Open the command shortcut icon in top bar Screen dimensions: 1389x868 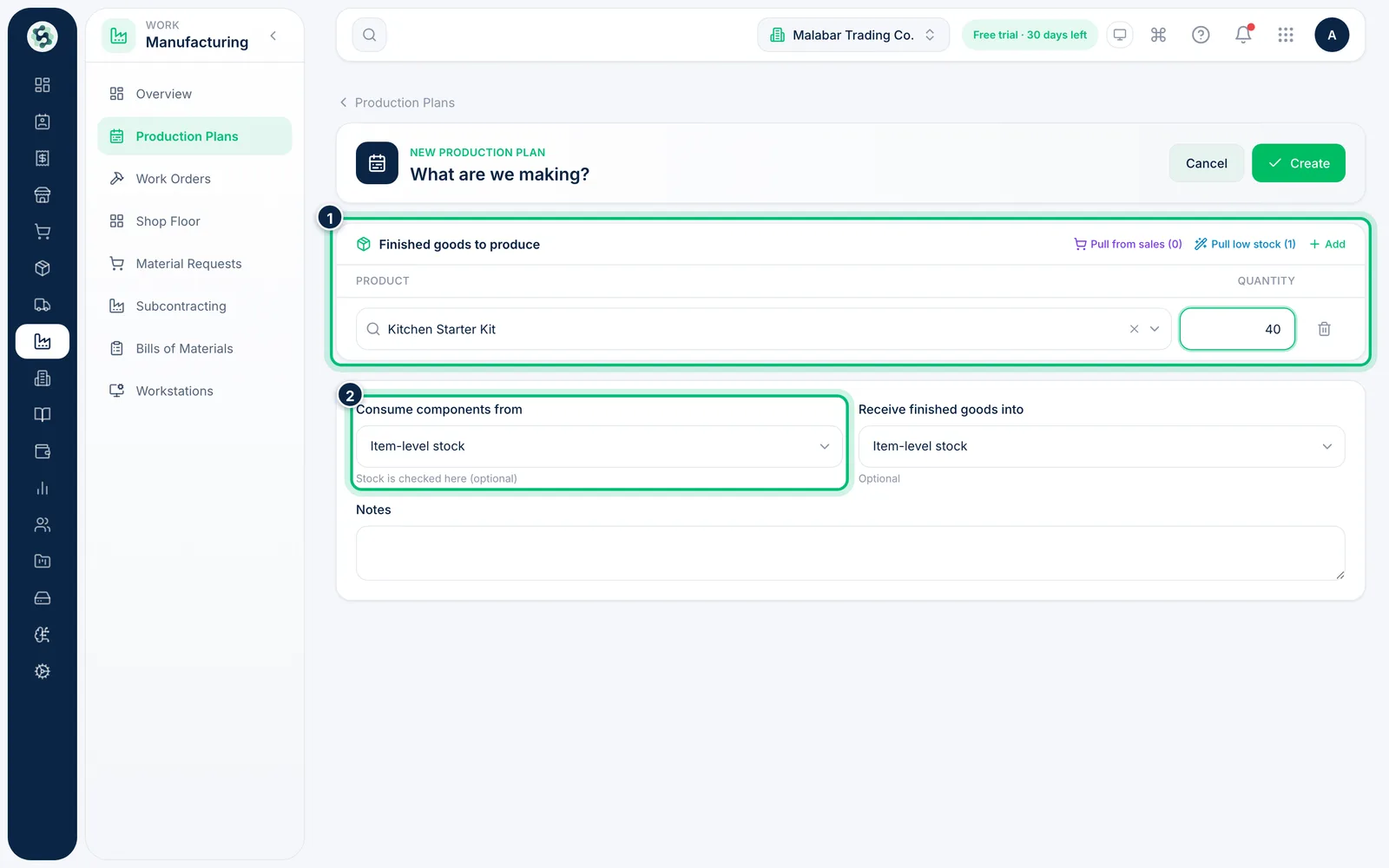coord(1158,35)
